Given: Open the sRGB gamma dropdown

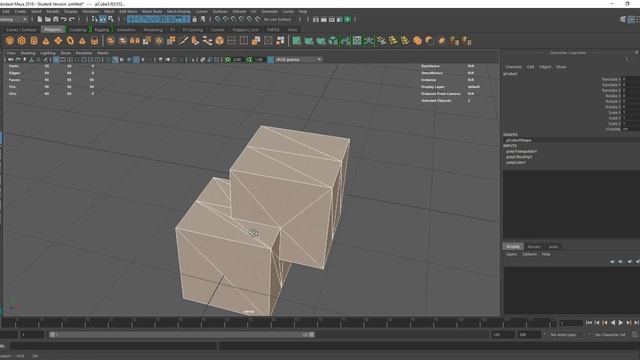Looking at the screenshot, I should pyautogui.click(x=299, y=60).
